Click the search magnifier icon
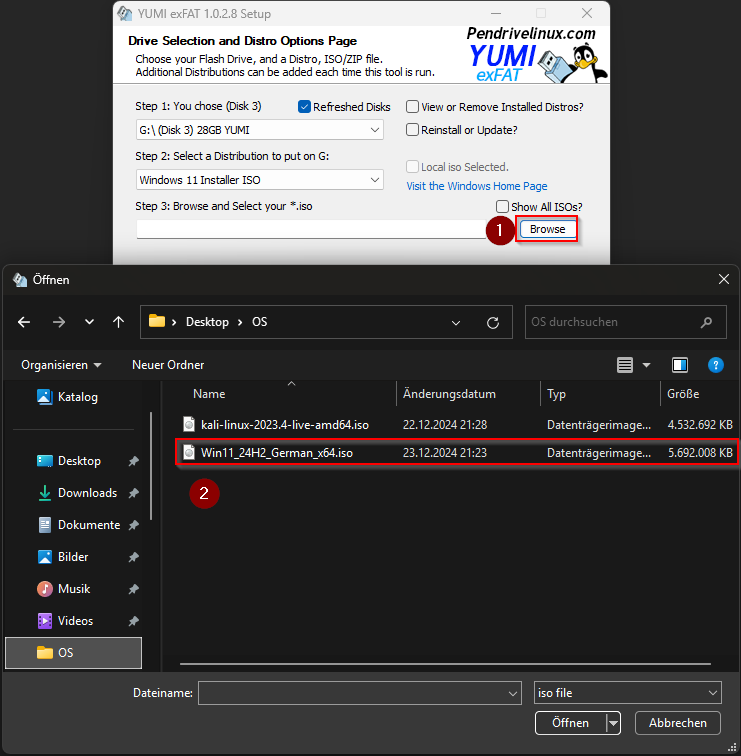Screen dimensions: 741x756 tap(707, 322)
